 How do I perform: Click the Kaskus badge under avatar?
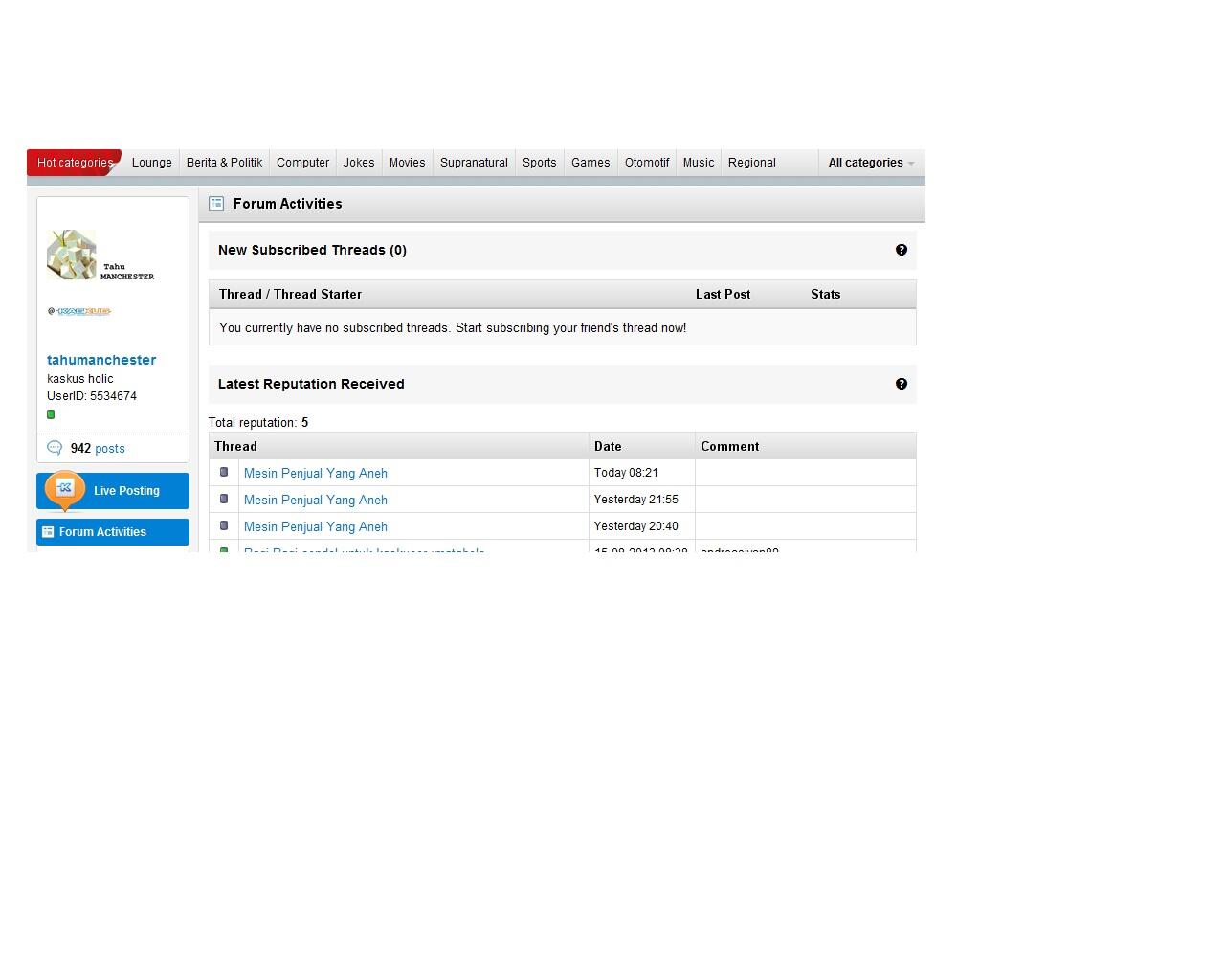pyautogui.click(x=79, y=311)
